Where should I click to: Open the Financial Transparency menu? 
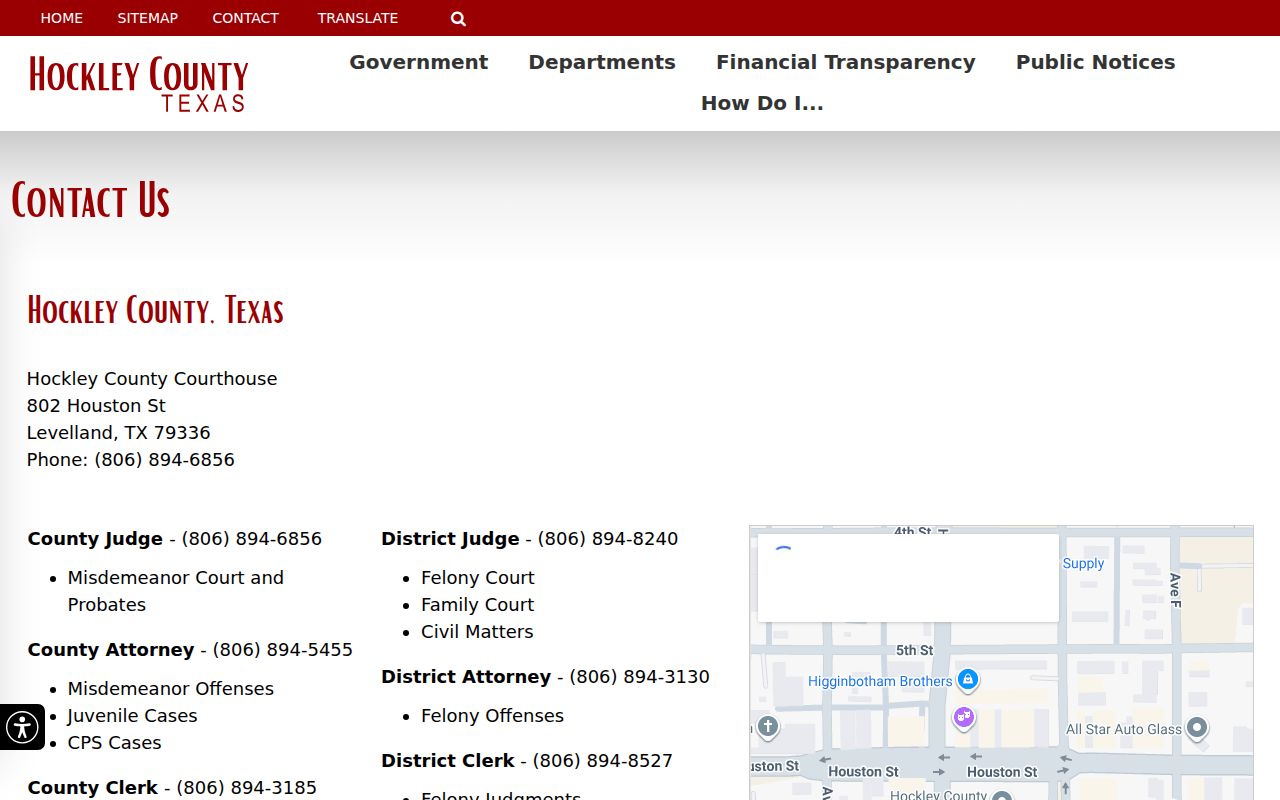click(846, 62)
